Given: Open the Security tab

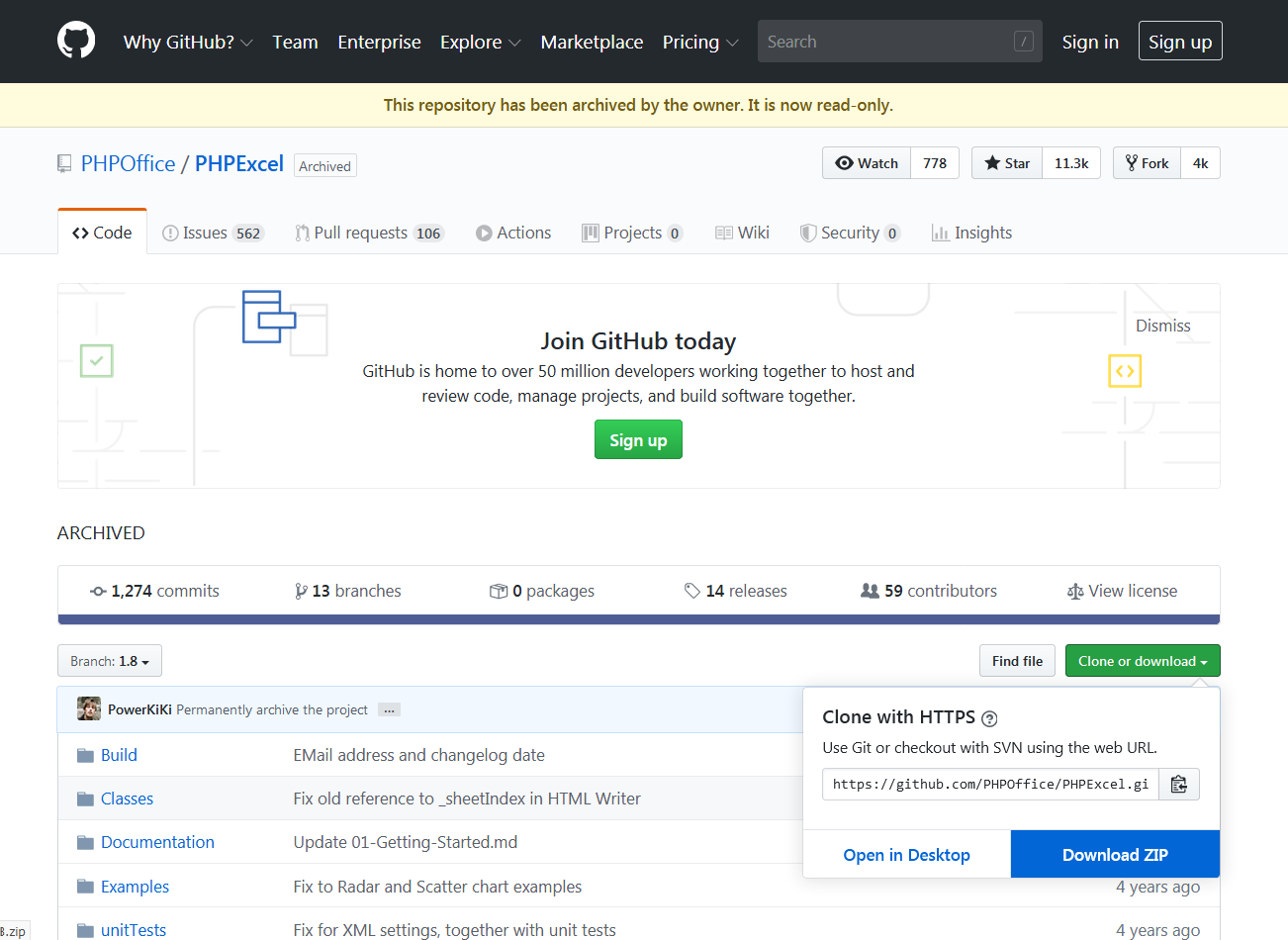Looking at the screenshot, I should 850,233.
